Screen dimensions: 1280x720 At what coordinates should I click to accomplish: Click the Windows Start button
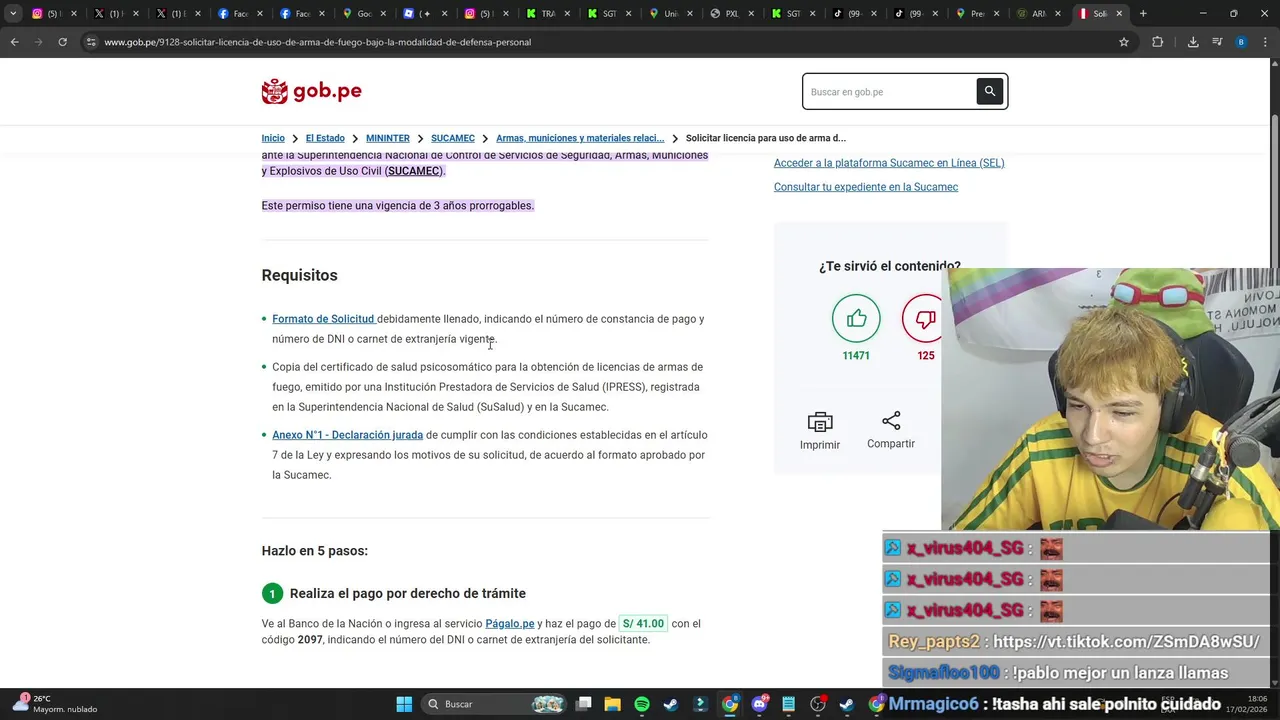(x=404, y=704)
